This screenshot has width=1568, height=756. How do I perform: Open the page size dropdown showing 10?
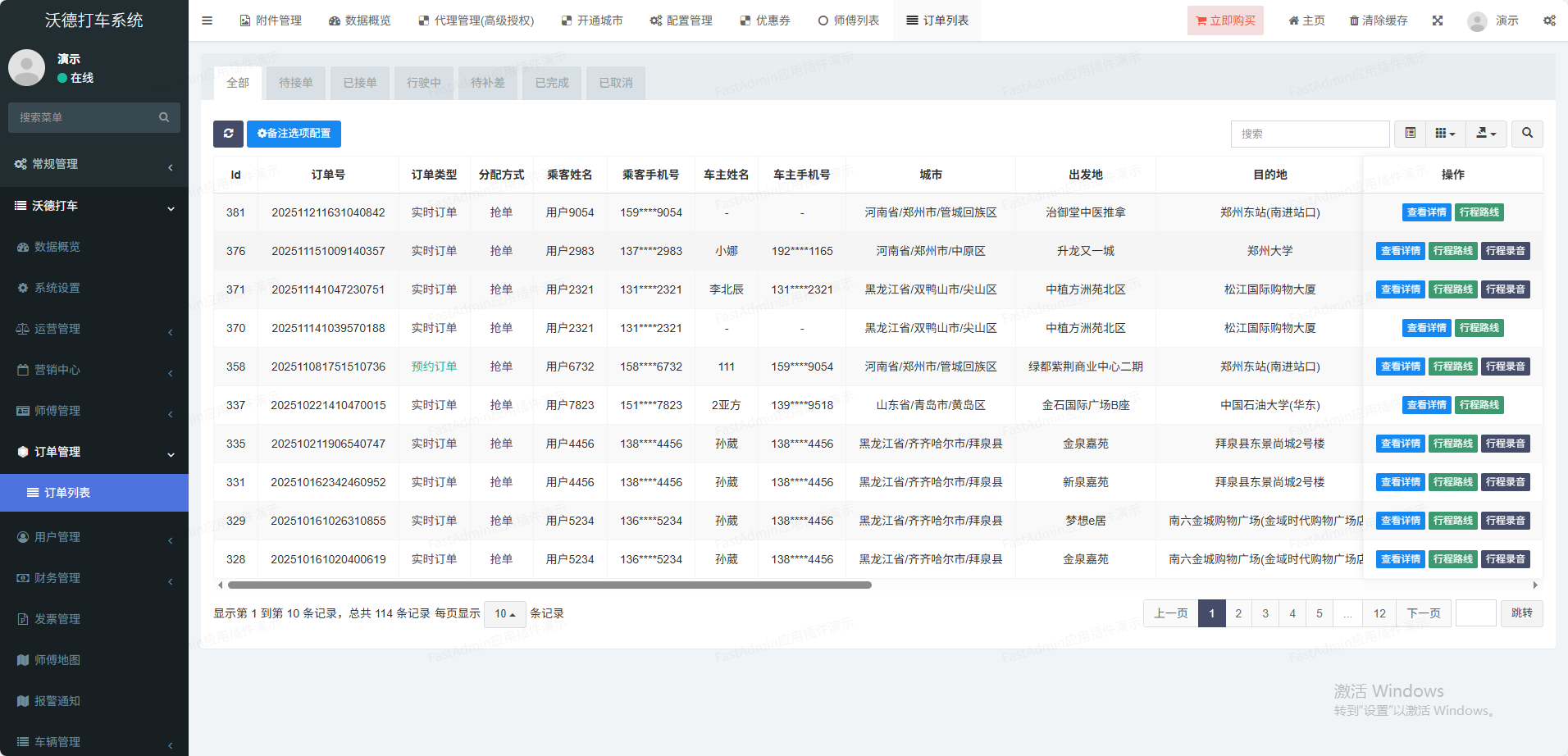[x=504, y=614]
